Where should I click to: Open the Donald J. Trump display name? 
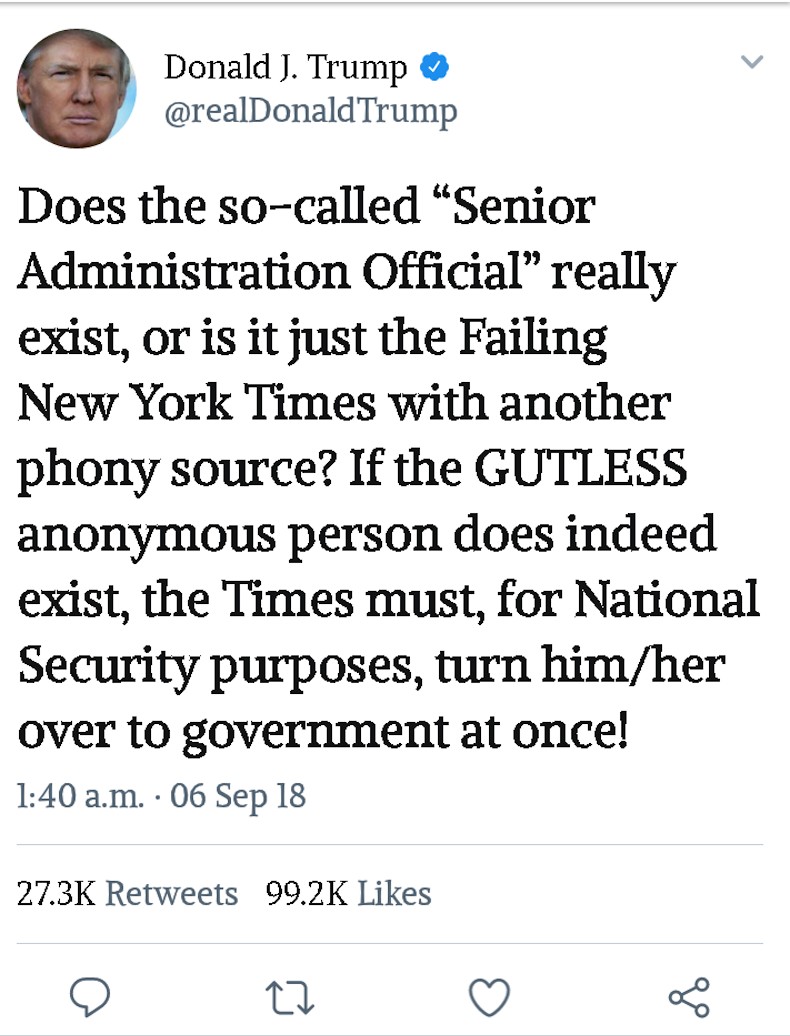(285, 68)
